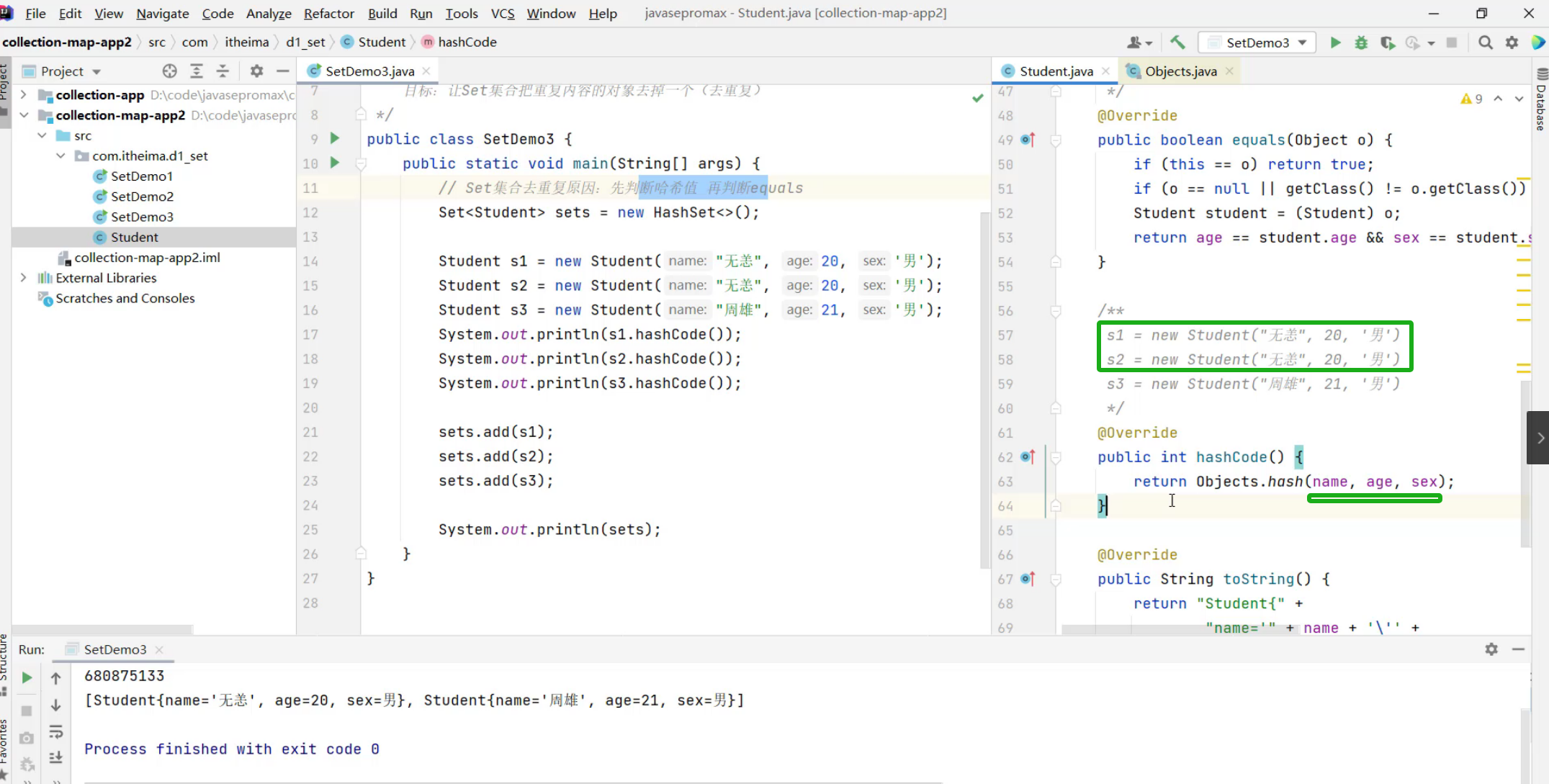Click run gutter arrow beside main method
Viewport: 1549px width, 784px height.
click(x=335, y=163)
